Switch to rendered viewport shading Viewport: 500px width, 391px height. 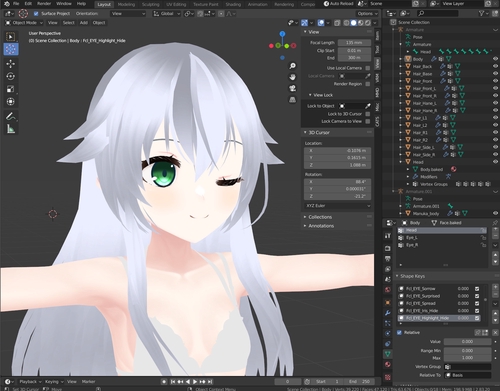[x=367, y=23]
